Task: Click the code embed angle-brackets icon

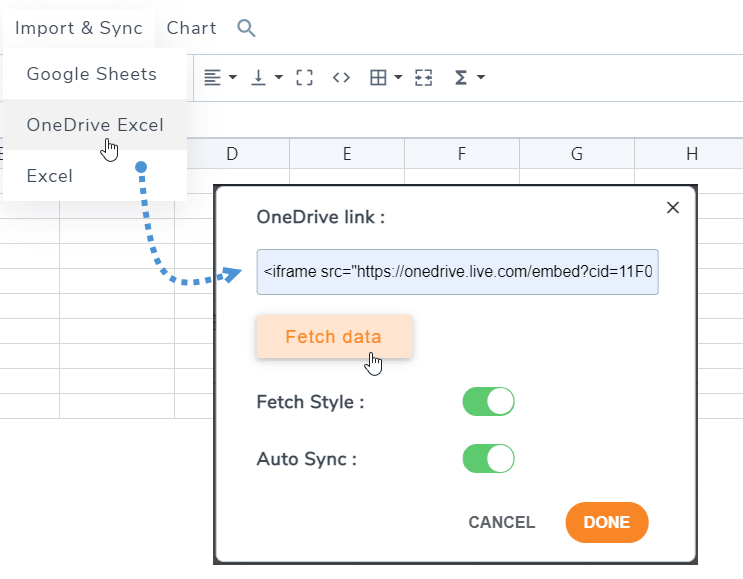Action: pos(341,78)
